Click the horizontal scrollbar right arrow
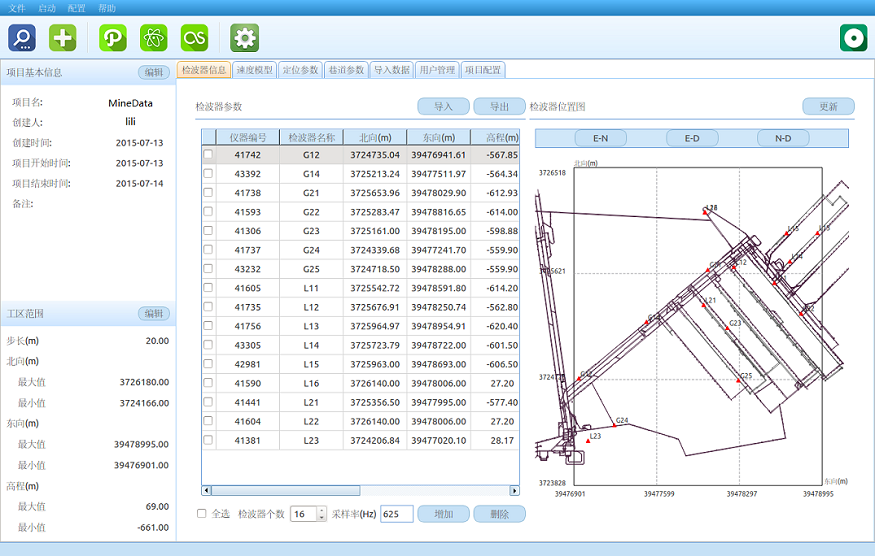 [515, 491]
